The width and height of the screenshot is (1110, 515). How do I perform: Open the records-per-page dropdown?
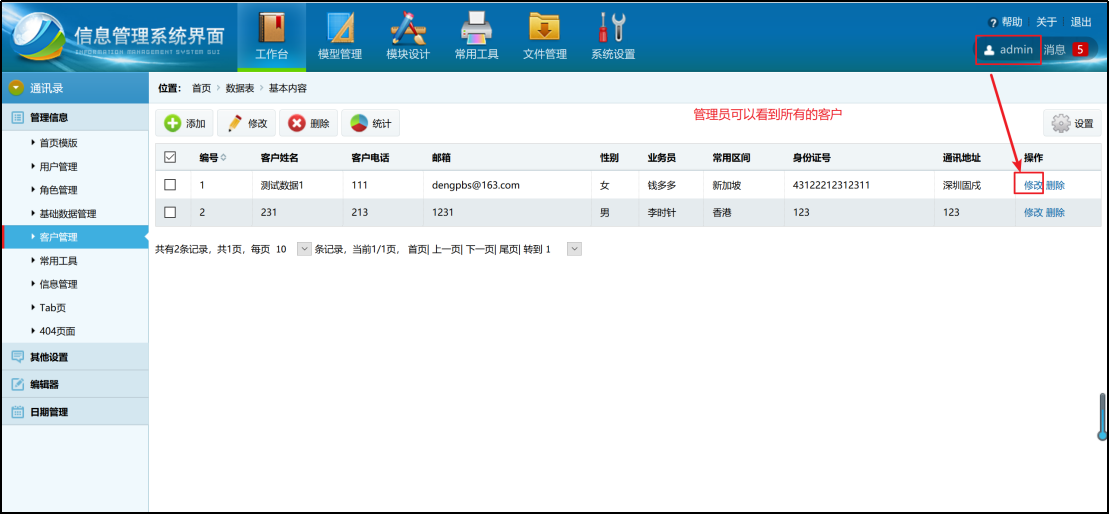pyautogui.click(x=304, y=249)
